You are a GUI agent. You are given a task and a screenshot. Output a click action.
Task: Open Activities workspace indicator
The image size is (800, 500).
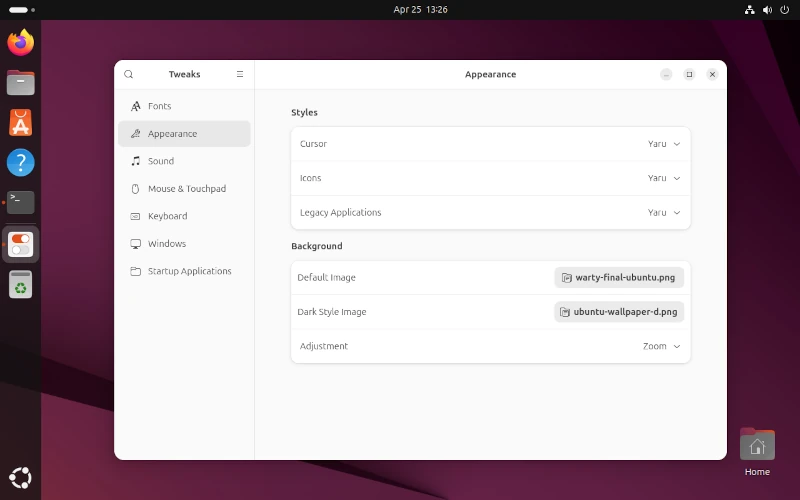click(22, 10)
